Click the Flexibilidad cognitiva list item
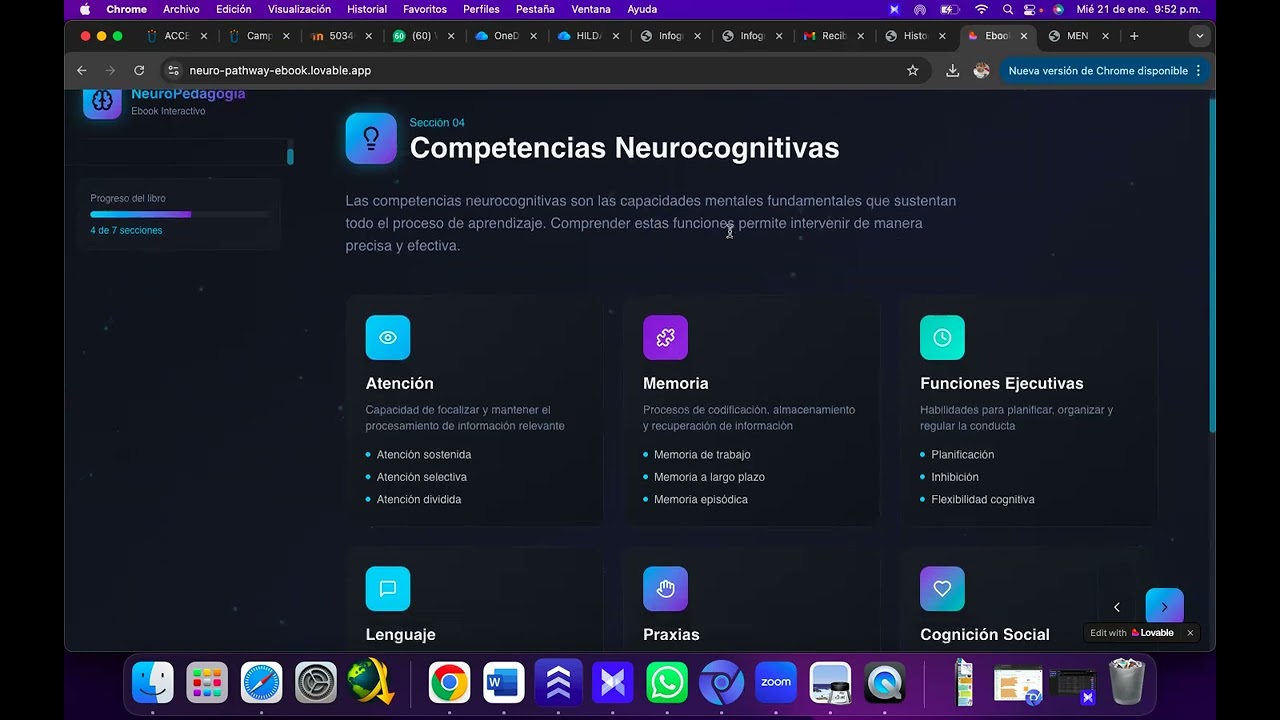The width and height of the screenshot is (1280, 720). tap(983, 499)
